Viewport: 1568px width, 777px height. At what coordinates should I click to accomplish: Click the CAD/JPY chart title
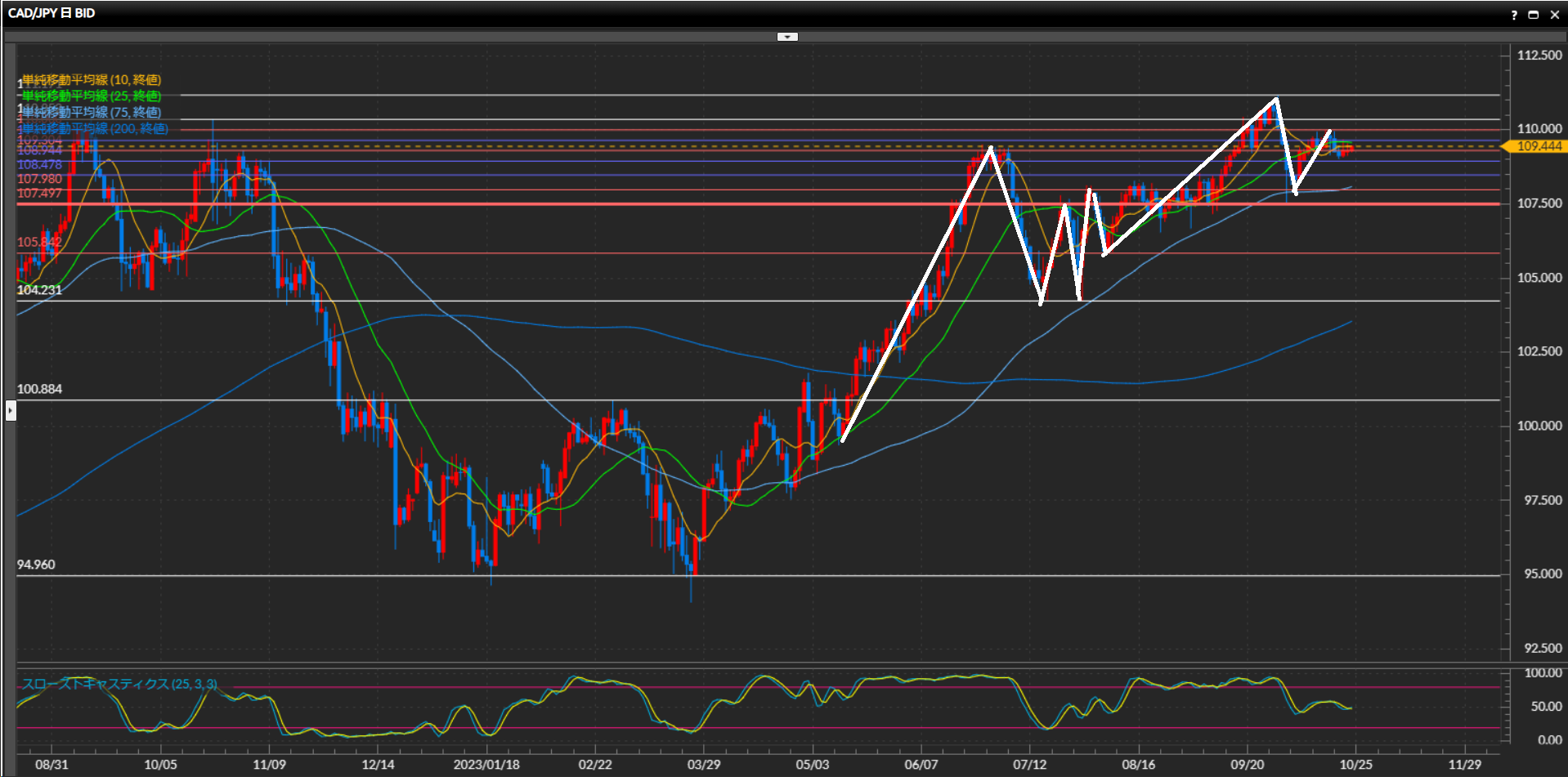pos(52,13)
